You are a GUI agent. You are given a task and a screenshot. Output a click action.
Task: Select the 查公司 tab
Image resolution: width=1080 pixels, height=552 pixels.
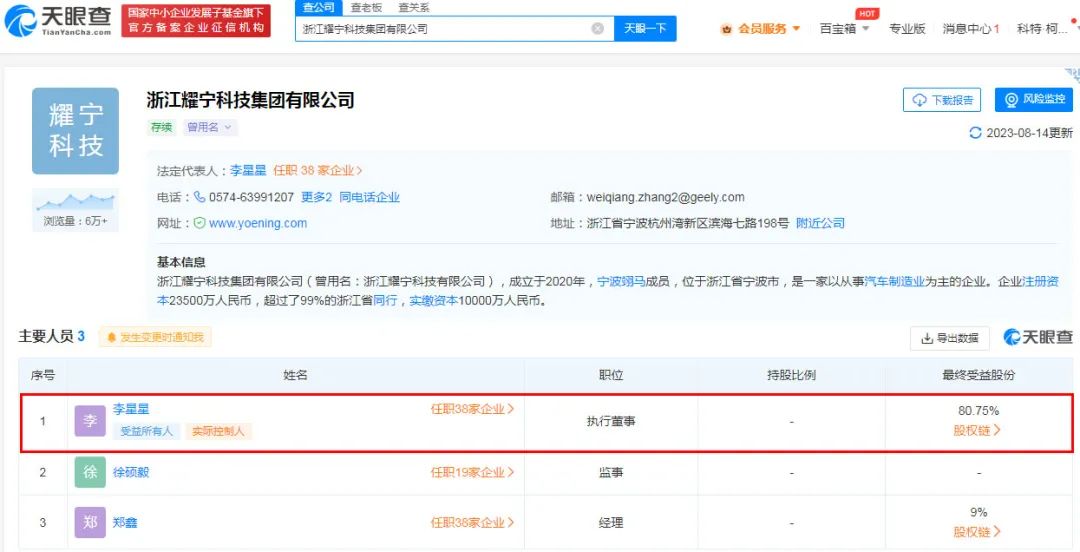[319, 8]
